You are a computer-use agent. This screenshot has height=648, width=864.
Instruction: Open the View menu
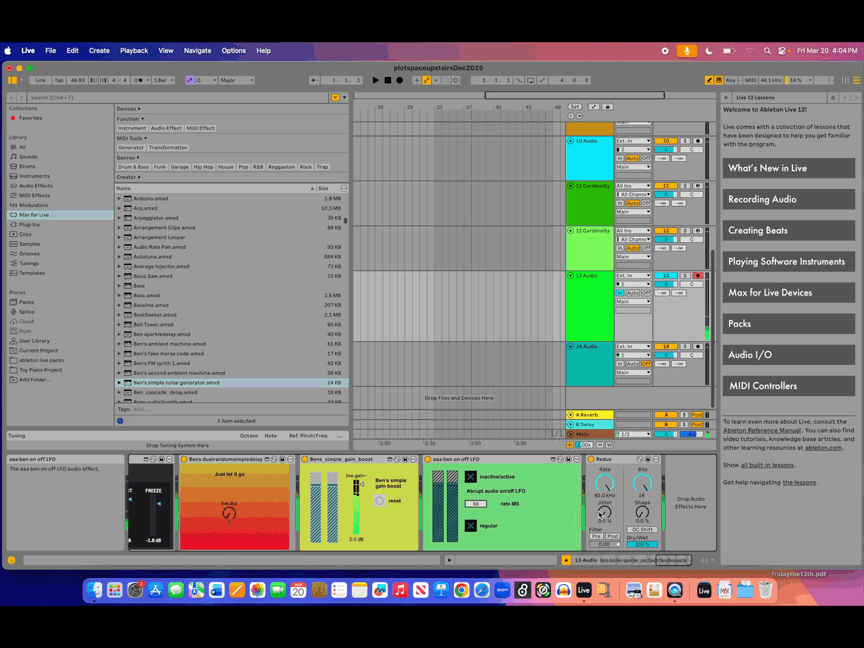pos(166,51)
